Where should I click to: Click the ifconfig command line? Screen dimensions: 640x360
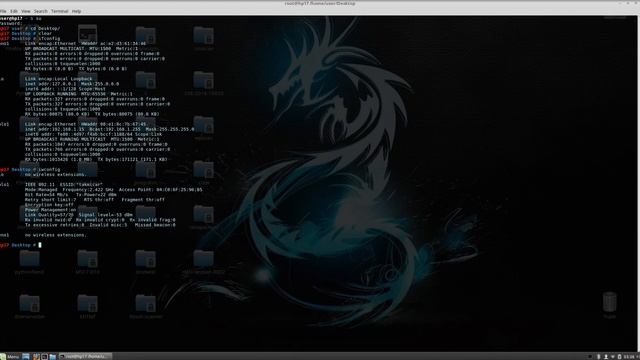[x=30, y=38]
